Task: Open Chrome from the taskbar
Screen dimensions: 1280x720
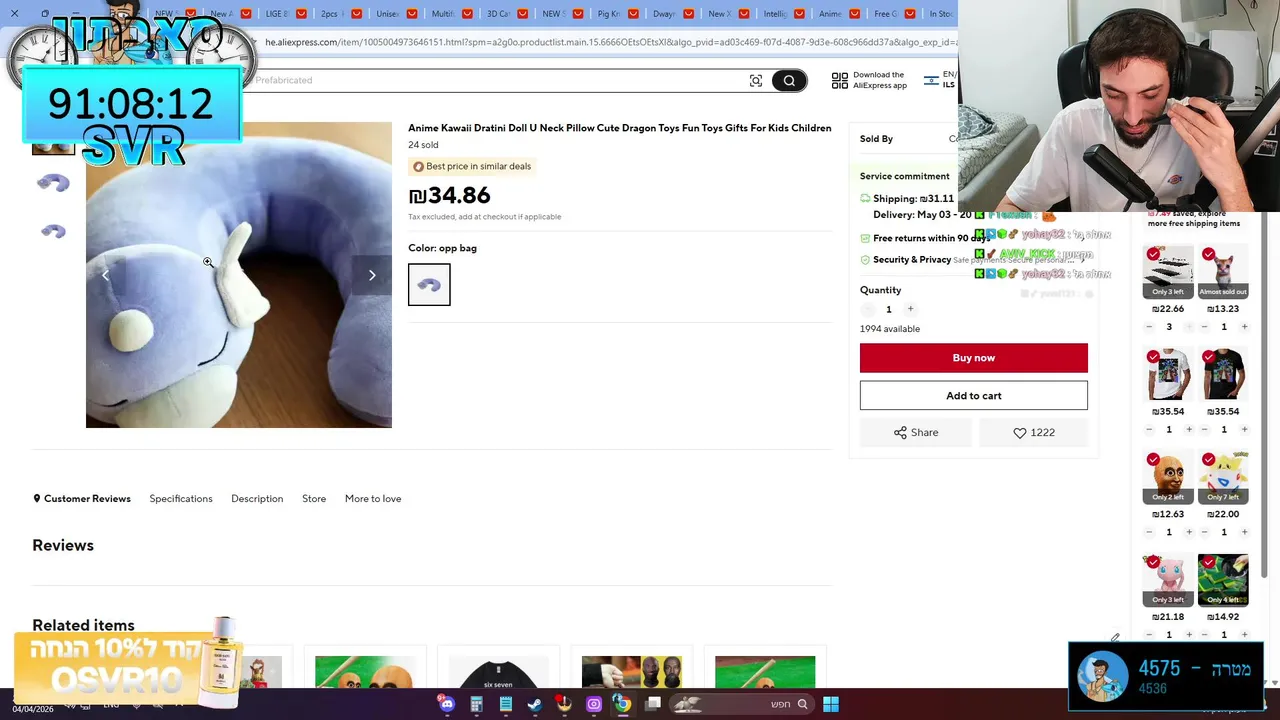Action: coord(623,704)
